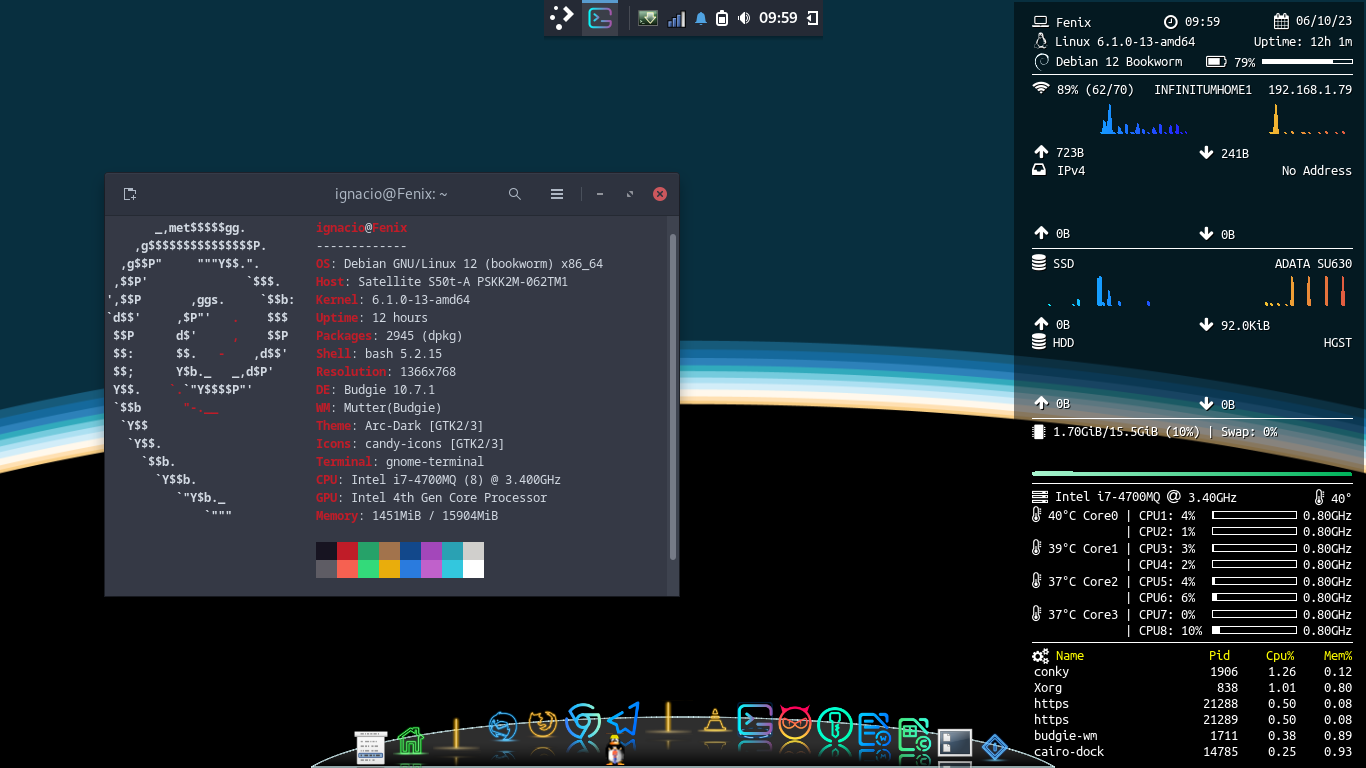Toggle the Raven sidebar panel icon
This screenshot has width=1366, height=768.
tap(812, 18)
